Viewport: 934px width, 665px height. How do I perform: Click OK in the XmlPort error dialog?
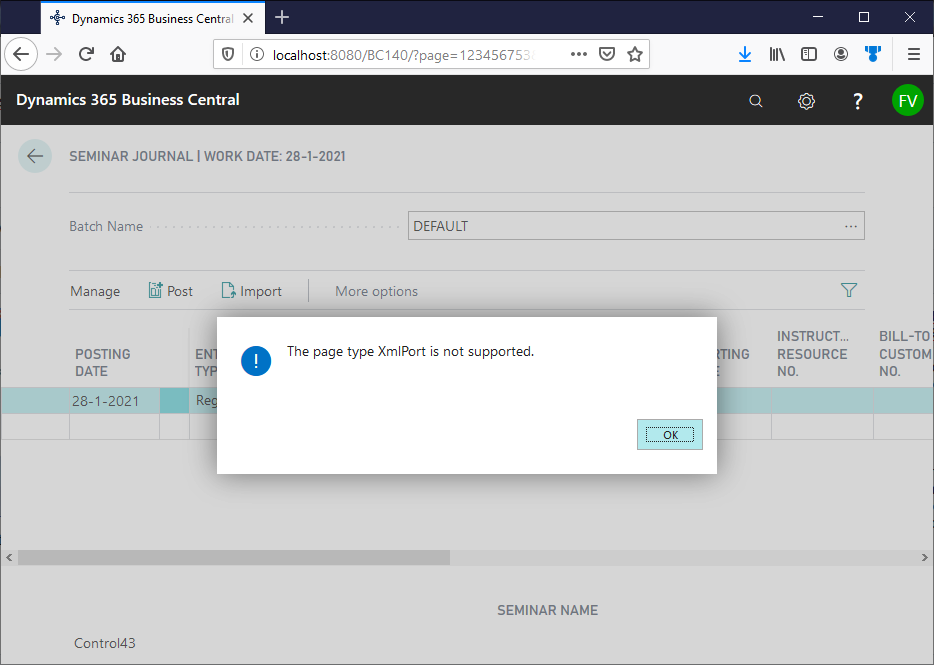670,434
